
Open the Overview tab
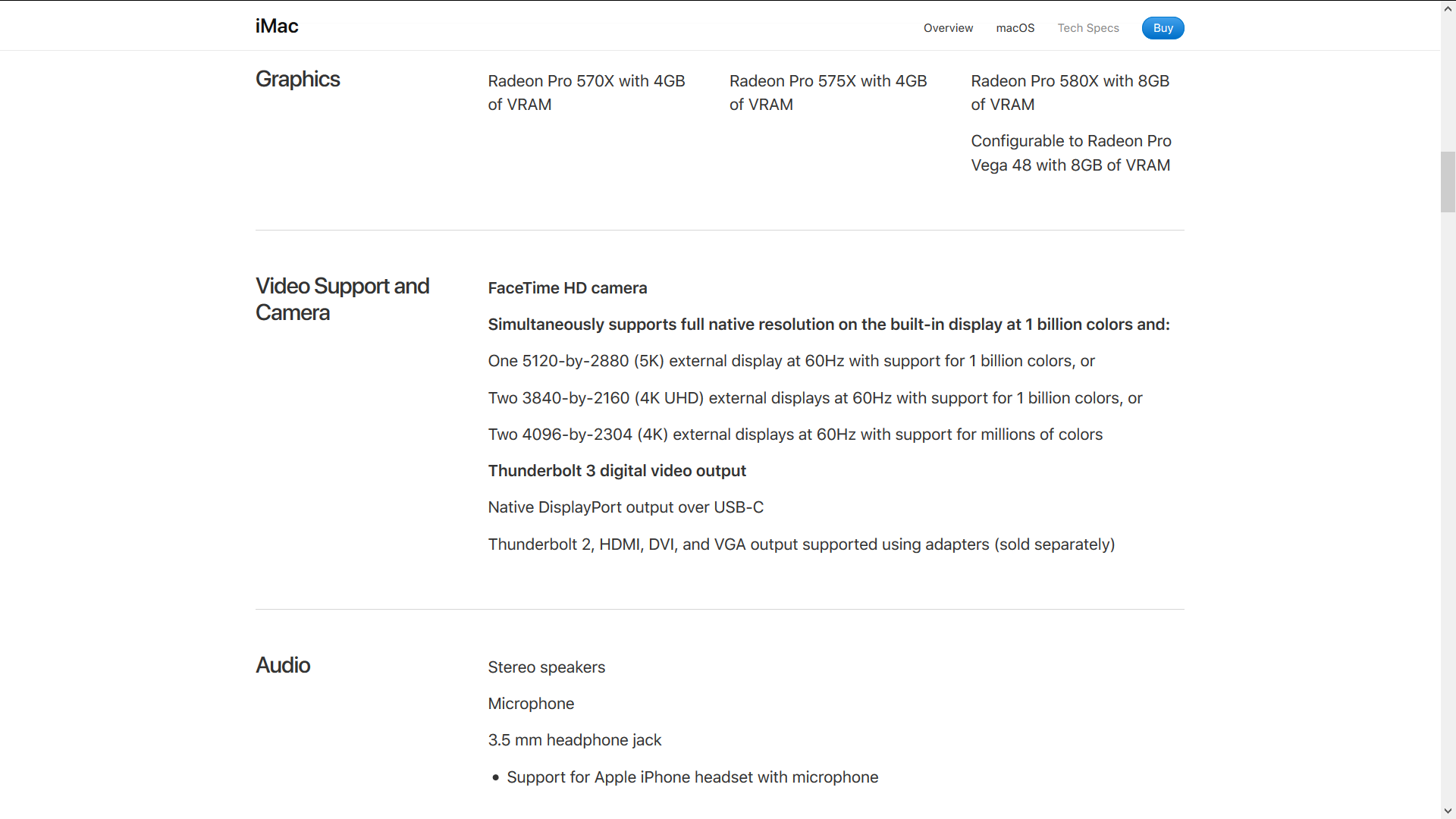point(948,28)
